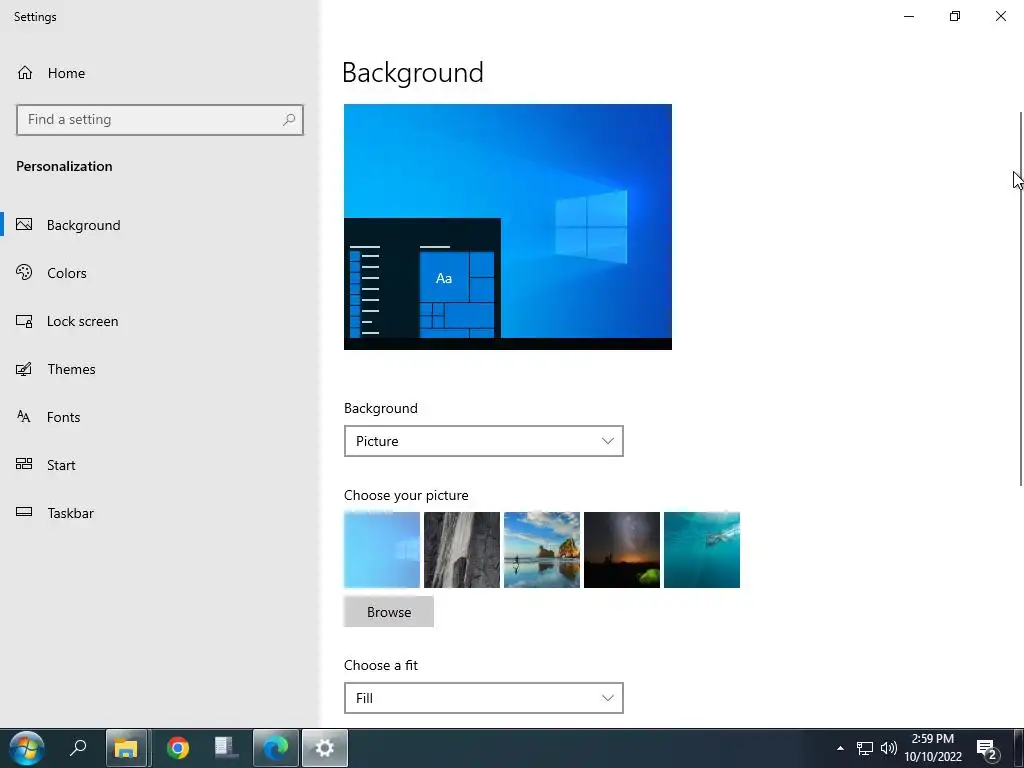The image size is (1024, 768).
Task: Click the network tray icon
Action: 865,748
